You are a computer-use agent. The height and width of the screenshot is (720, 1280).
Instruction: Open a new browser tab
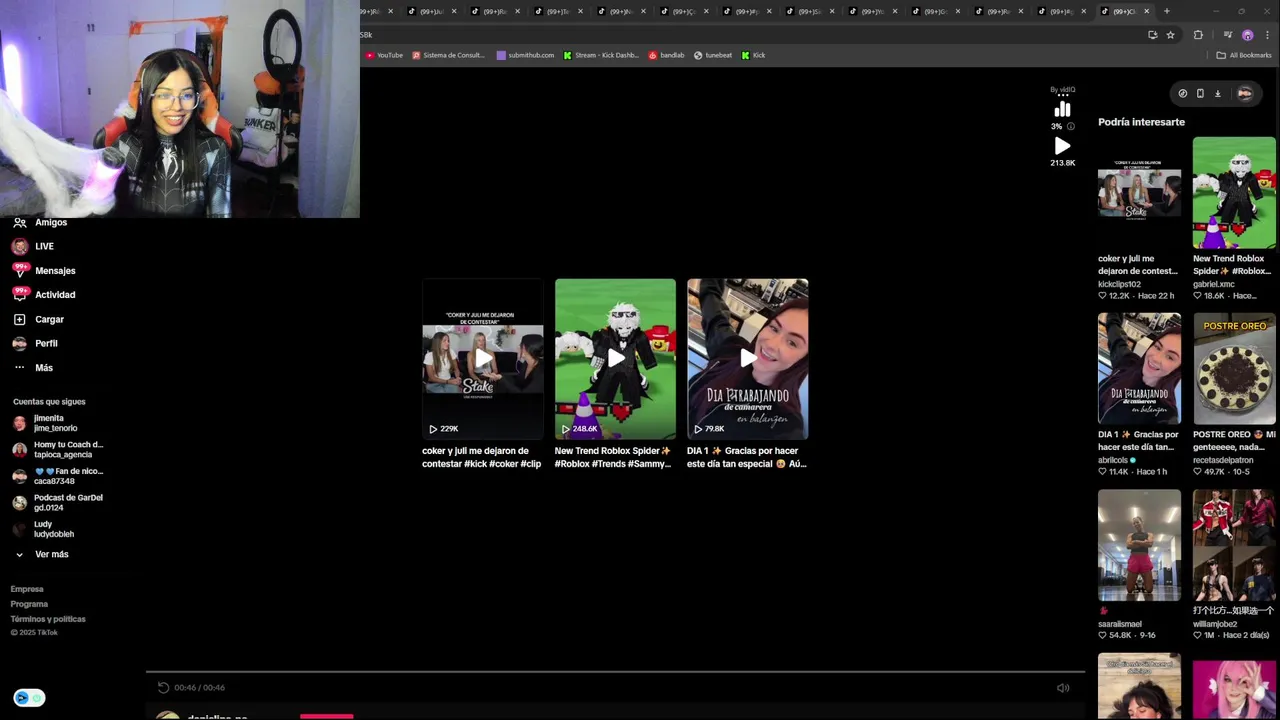1166,11
